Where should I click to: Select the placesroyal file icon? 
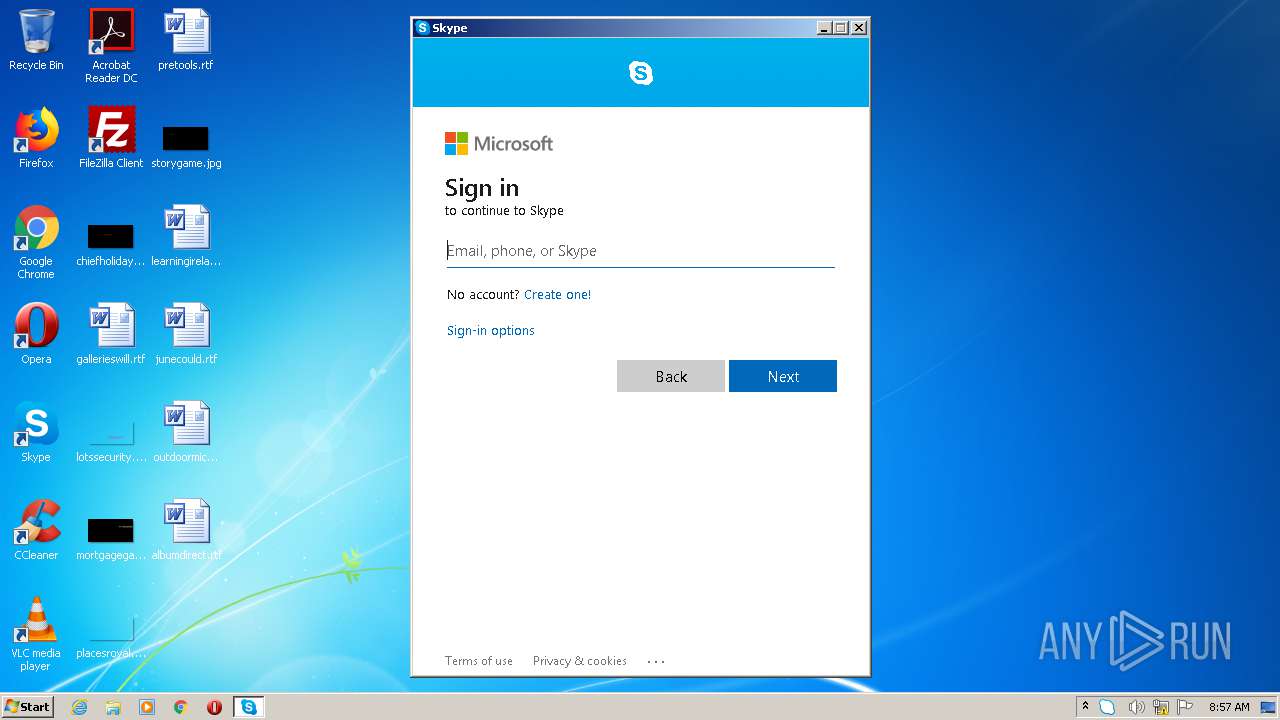111,637
